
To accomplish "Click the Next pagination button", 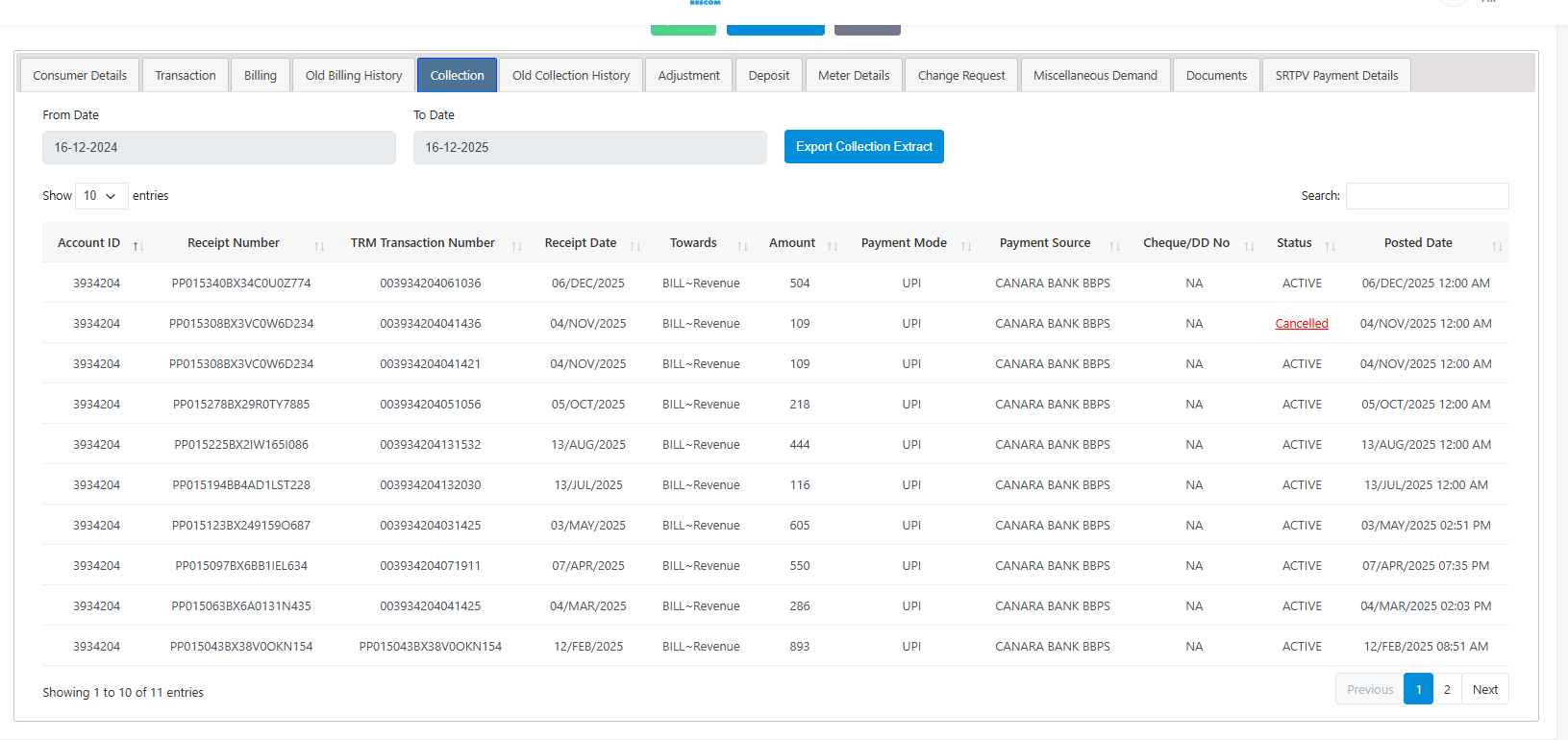I will 1484,690.
